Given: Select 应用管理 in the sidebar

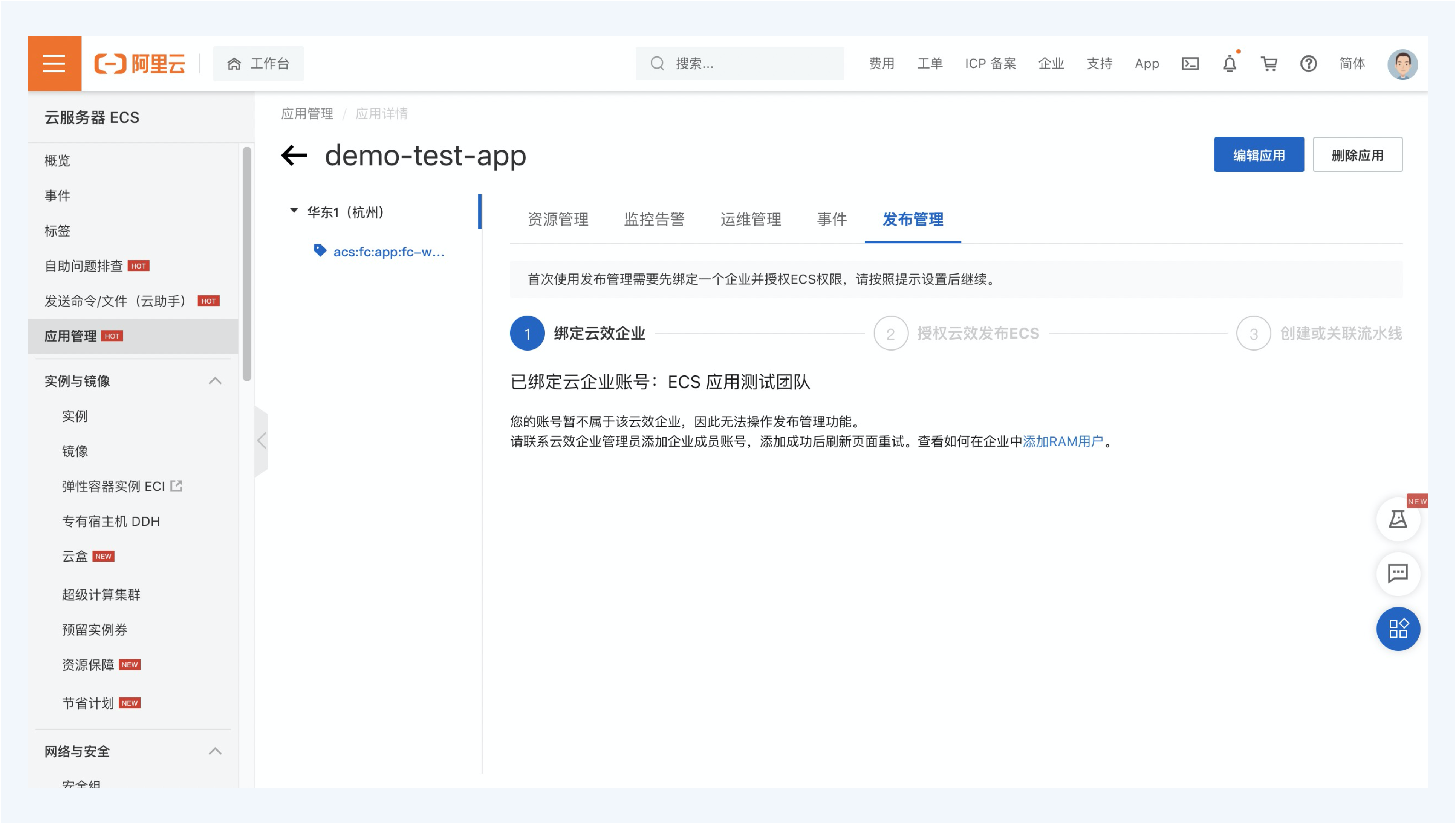Looking at the screenshot, I should point(133,336).
